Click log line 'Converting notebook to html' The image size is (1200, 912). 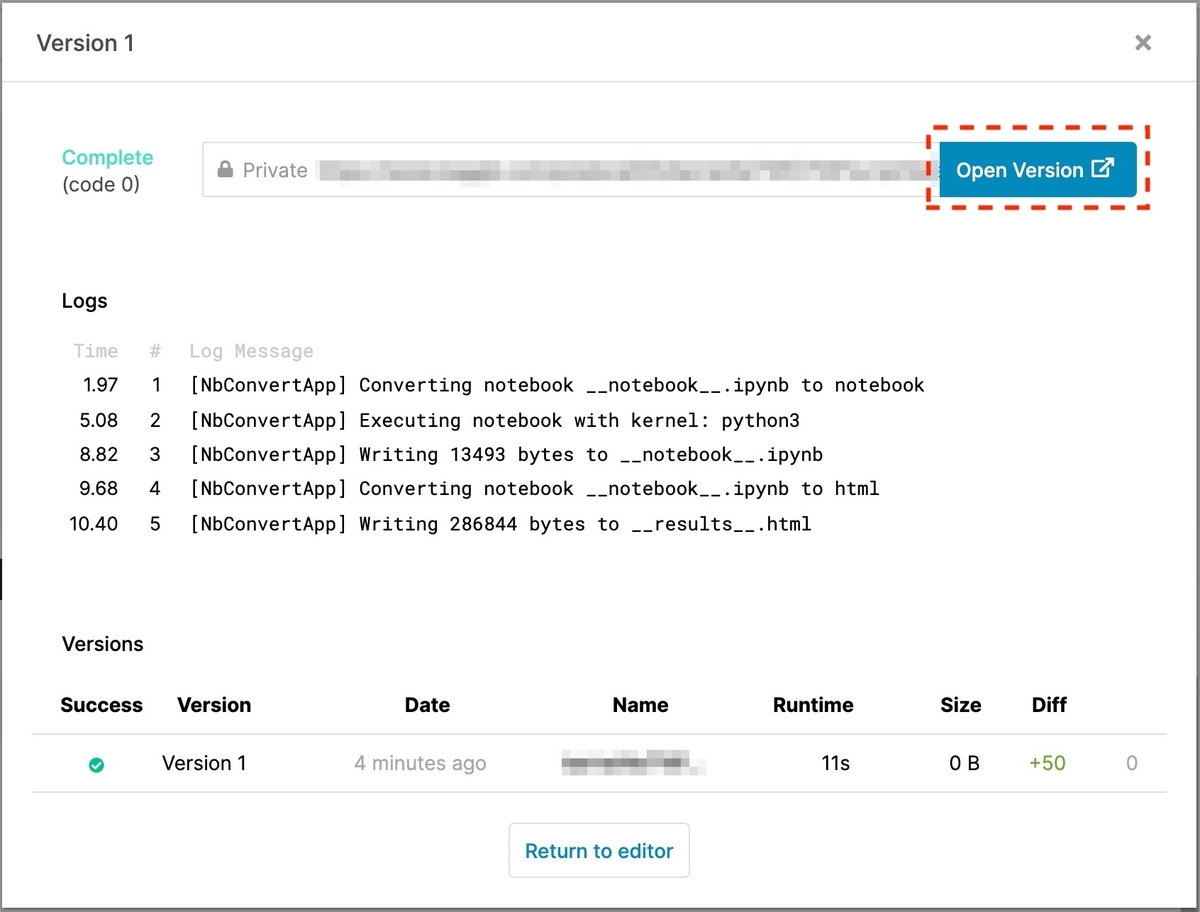click(x=534, y=488)
